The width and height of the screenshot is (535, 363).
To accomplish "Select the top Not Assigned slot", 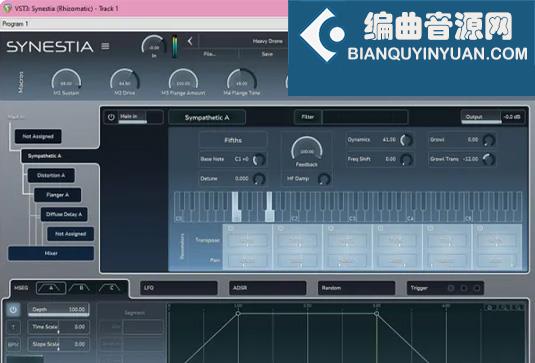I will tap(38, 136).
